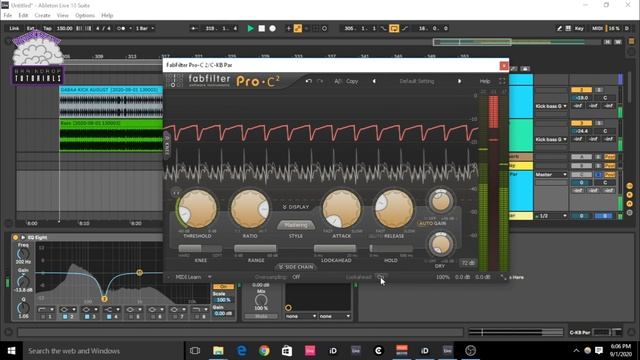Stop playback with the square Stop button
640x360 pixels.
pos(262,28)
